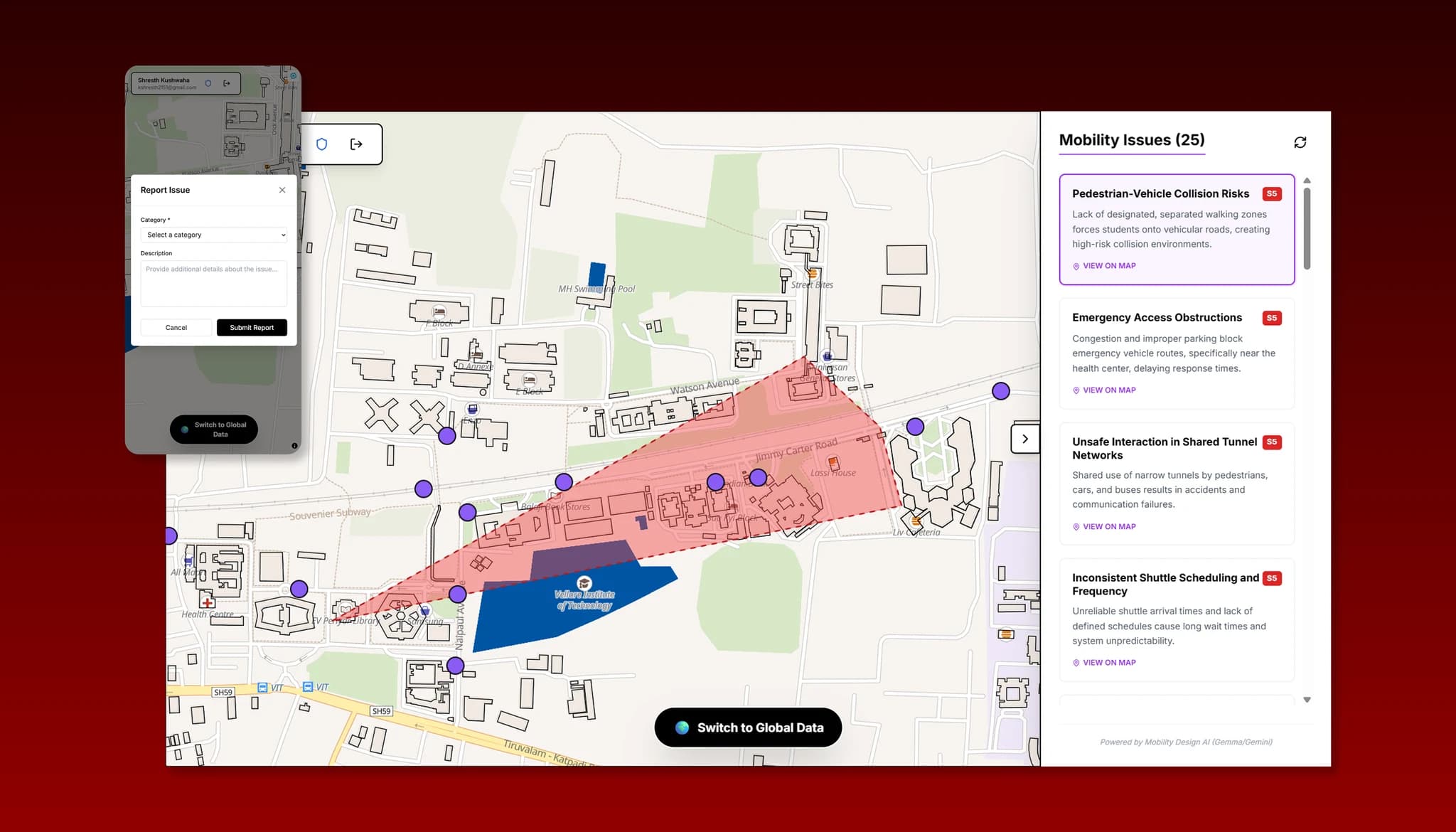Image resolution: width=1456 pixels, height=832 pixels.
Task: Click purple marker near Lassi House
Action: (x=759, y=477)
